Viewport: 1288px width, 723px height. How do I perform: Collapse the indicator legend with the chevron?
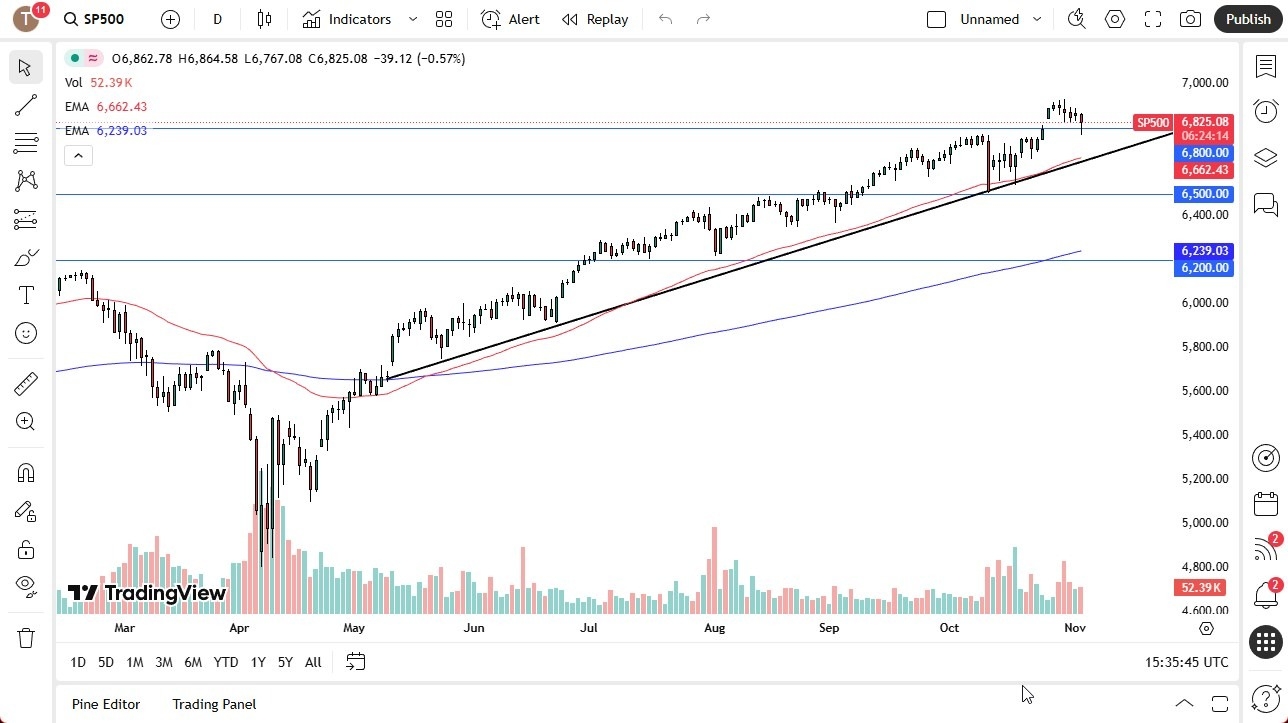pos(78,155)
